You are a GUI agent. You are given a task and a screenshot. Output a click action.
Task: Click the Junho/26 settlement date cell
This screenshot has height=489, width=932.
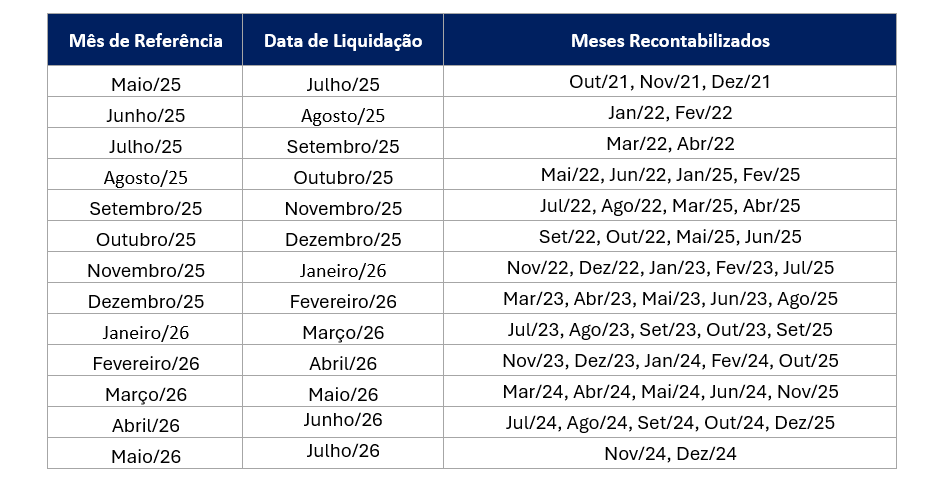[x=343, y=422]
